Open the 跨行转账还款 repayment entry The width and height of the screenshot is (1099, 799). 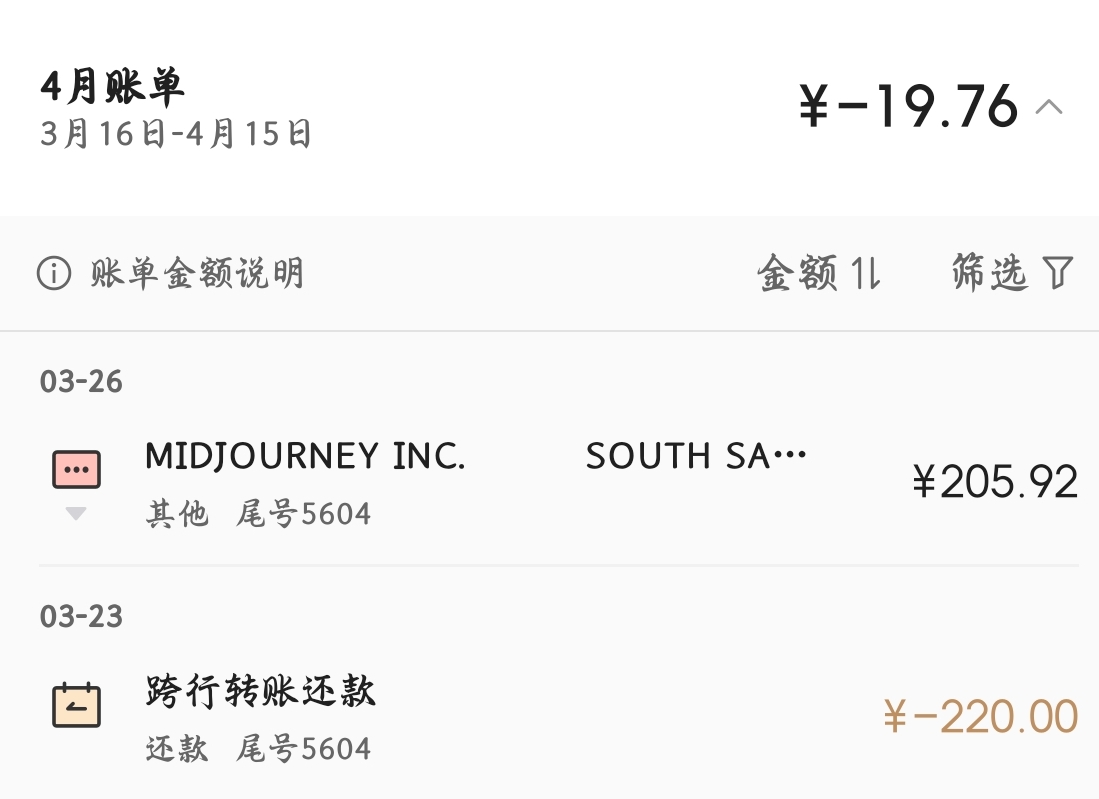260,691
